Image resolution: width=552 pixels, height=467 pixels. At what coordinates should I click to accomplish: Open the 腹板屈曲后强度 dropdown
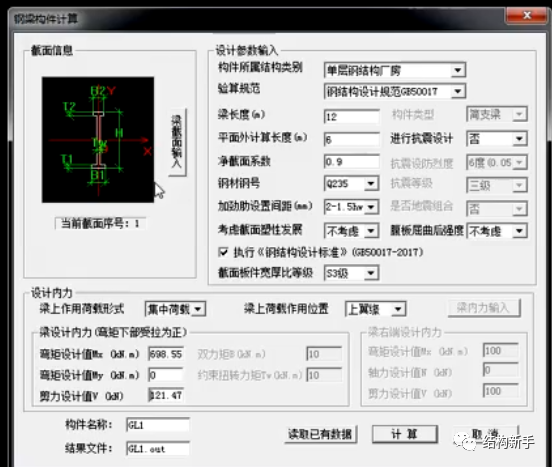click(x=497, y=231)
